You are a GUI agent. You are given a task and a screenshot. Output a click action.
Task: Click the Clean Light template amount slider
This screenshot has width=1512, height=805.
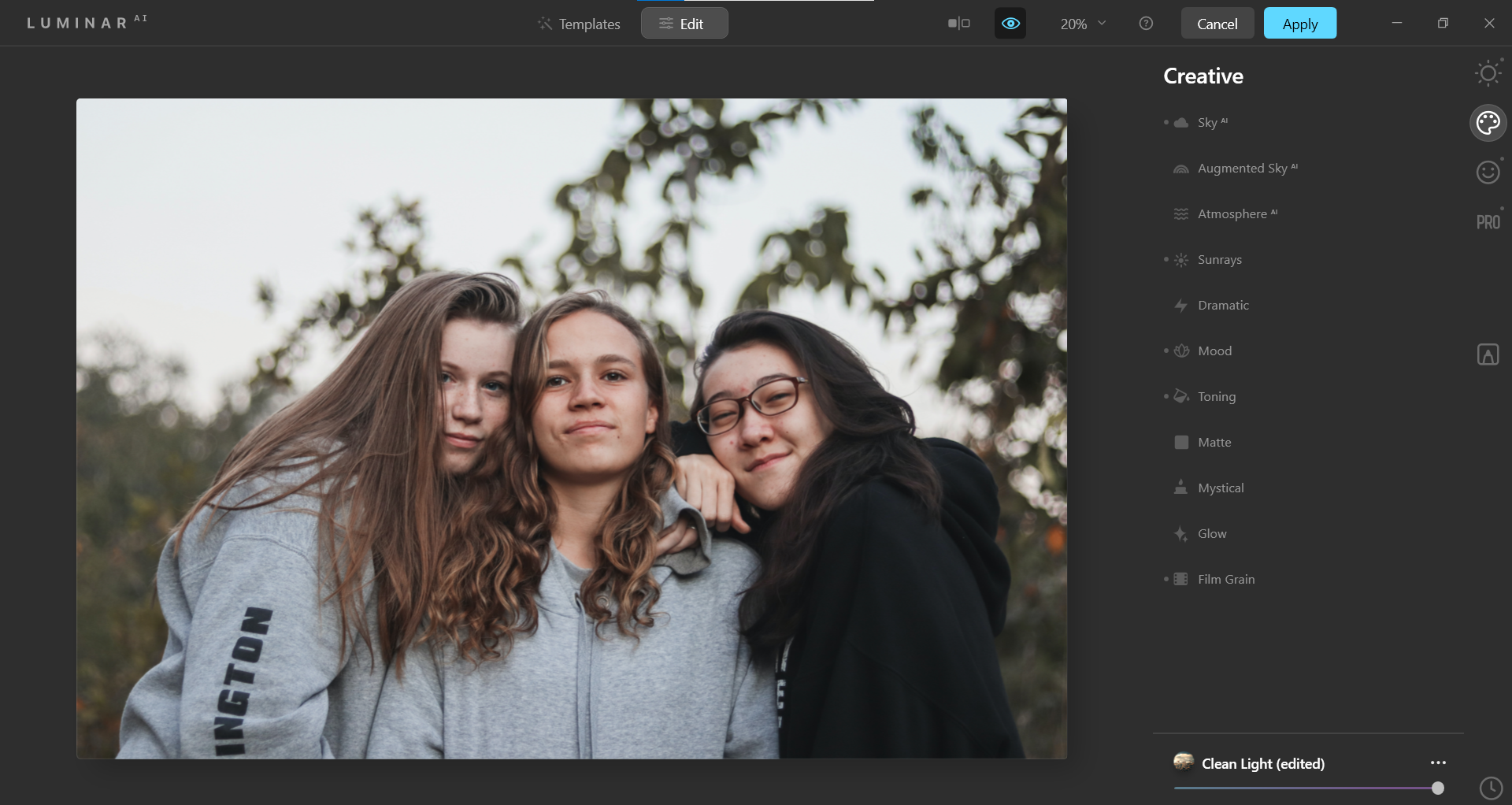(1306, 788)
